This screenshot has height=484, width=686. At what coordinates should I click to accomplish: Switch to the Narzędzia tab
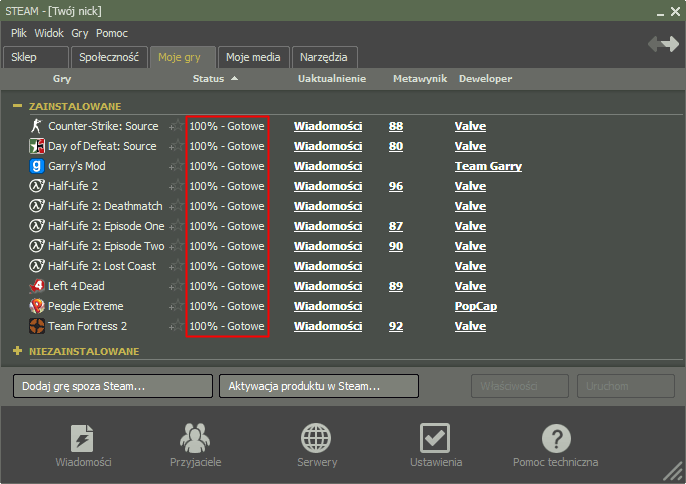pos(324,57)
